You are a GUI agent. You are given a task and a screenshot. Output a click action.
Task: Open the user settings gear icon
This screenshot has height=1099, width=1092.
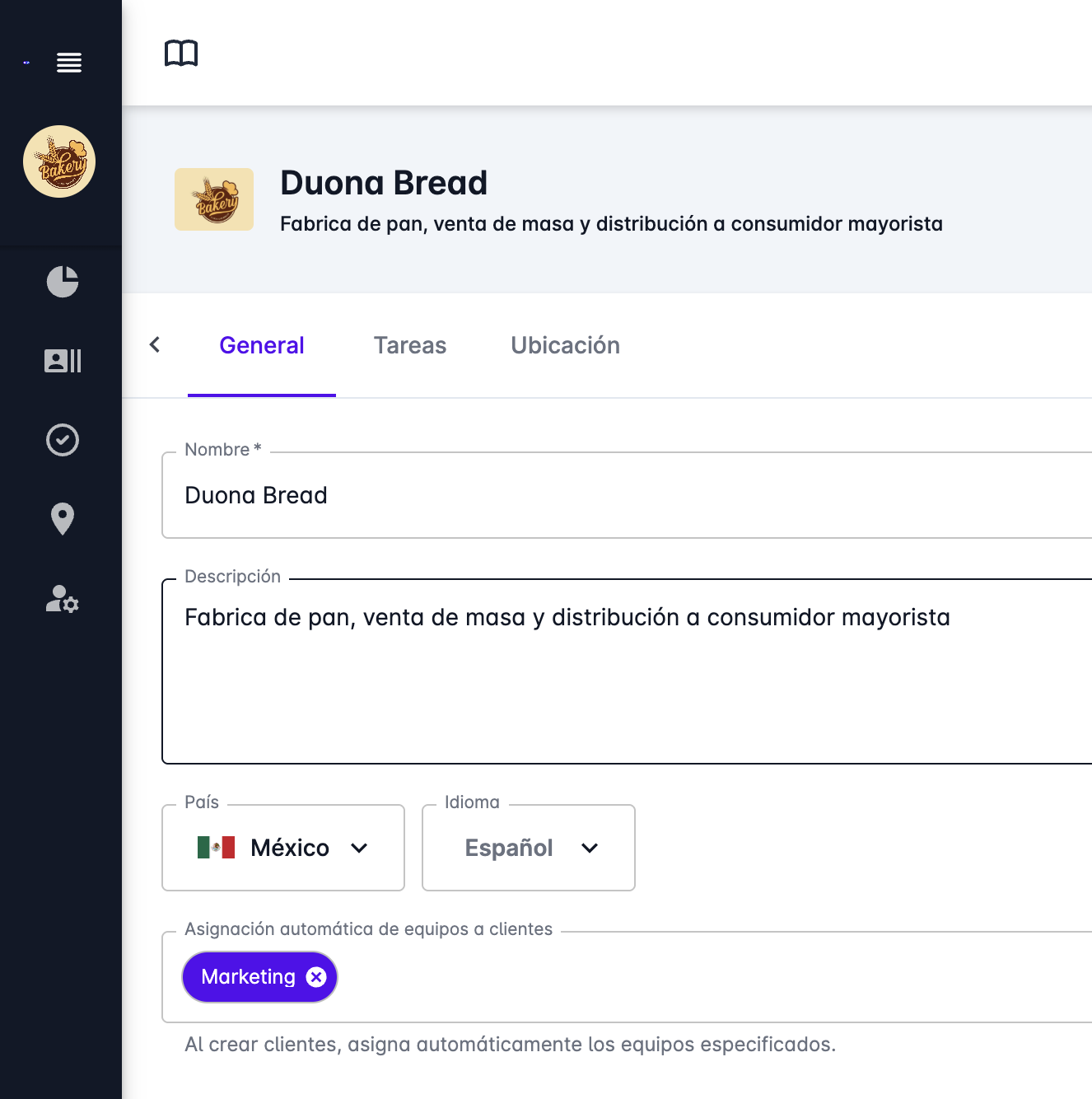tap(63, 599)
